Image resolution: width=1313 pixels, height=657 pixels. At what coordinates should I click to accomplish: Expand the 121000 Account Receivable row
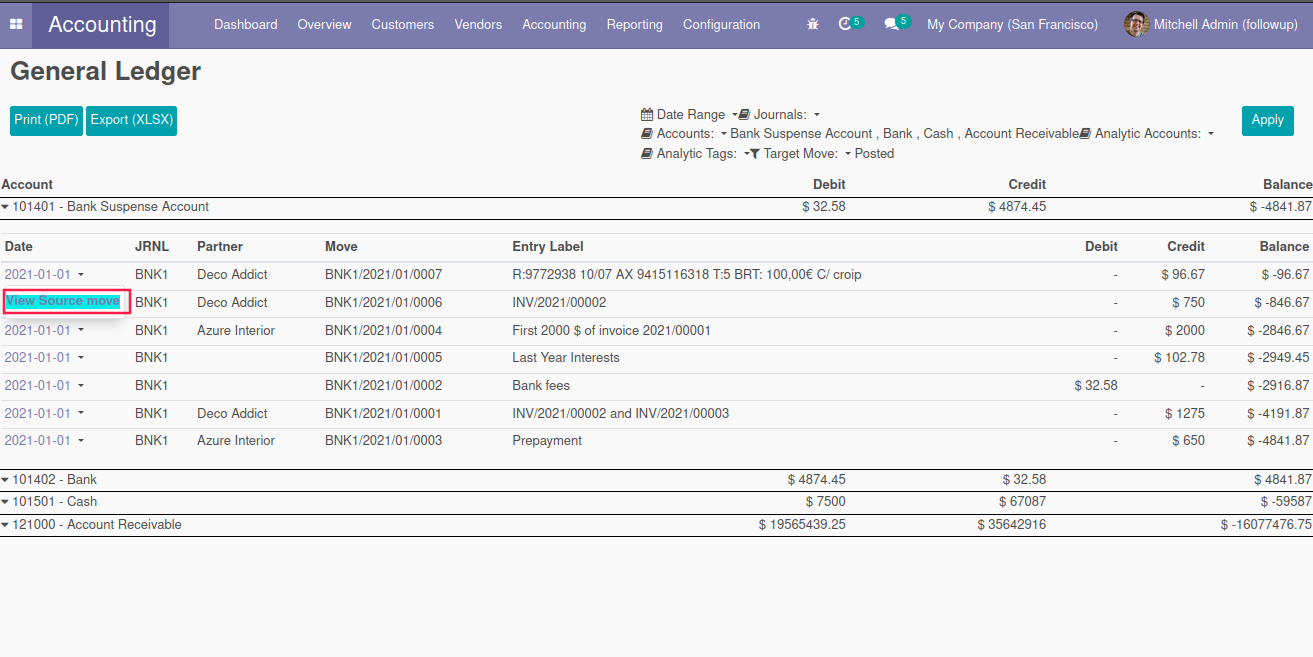pos(6,525)
